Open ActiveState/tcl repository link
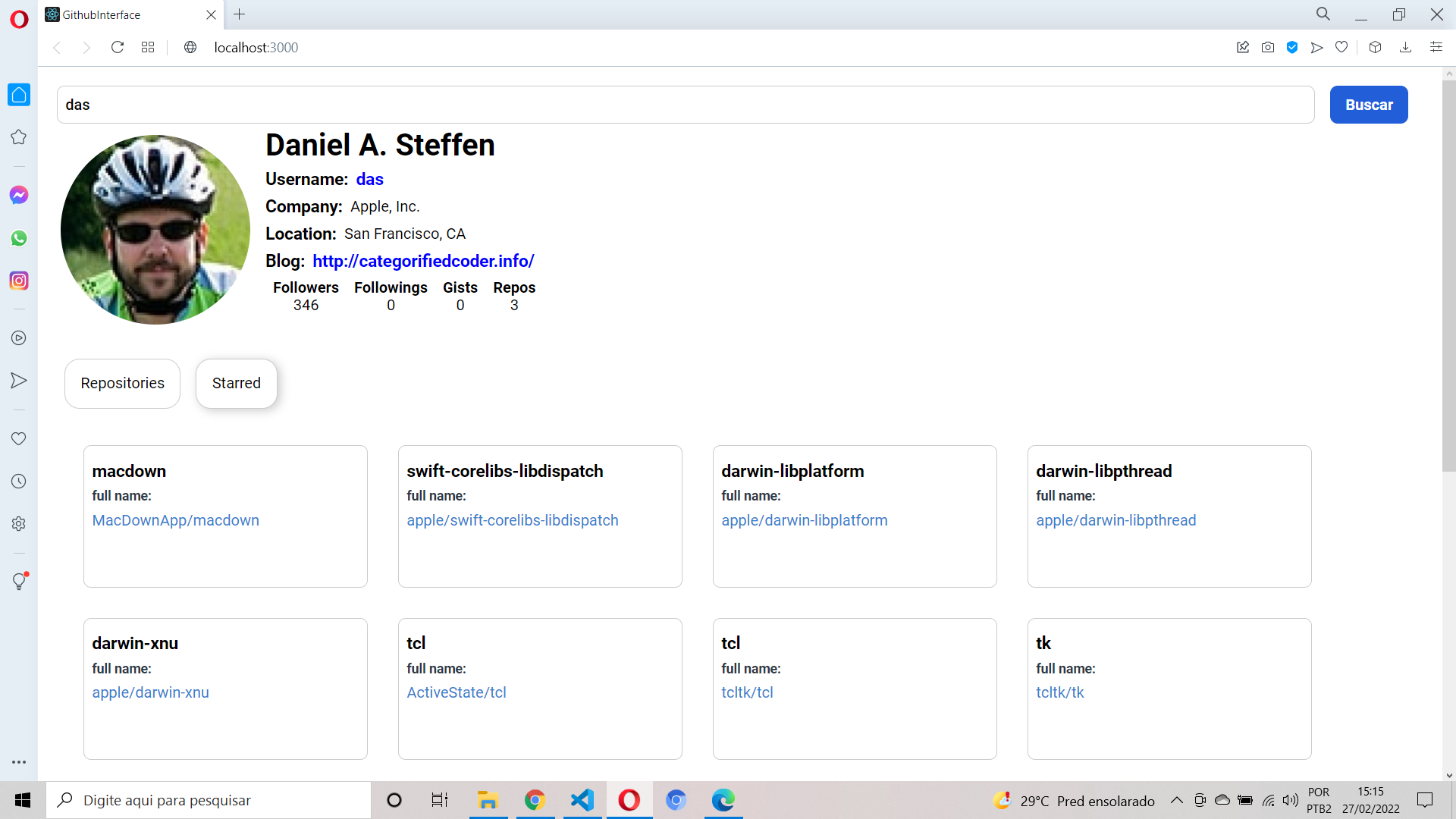The height and width of the screenshot is (819, 1456). coord(457,693)
